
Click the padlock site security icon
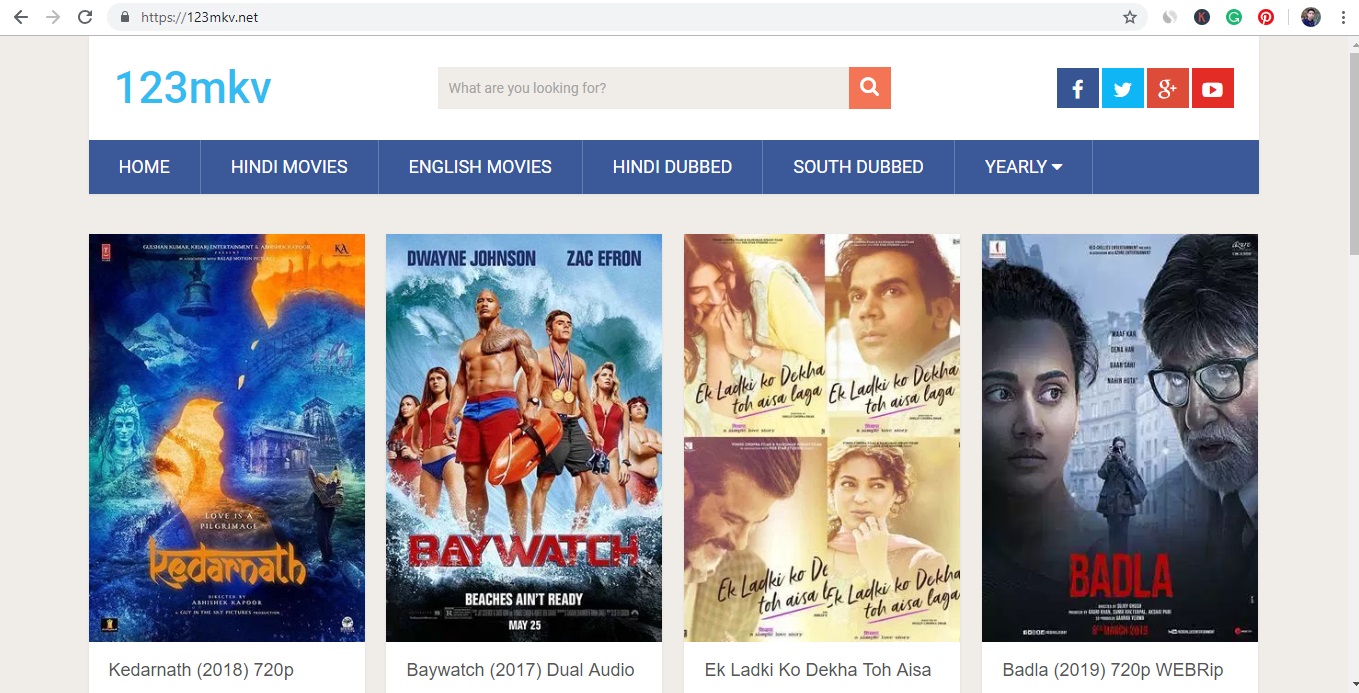pos(125,17)
